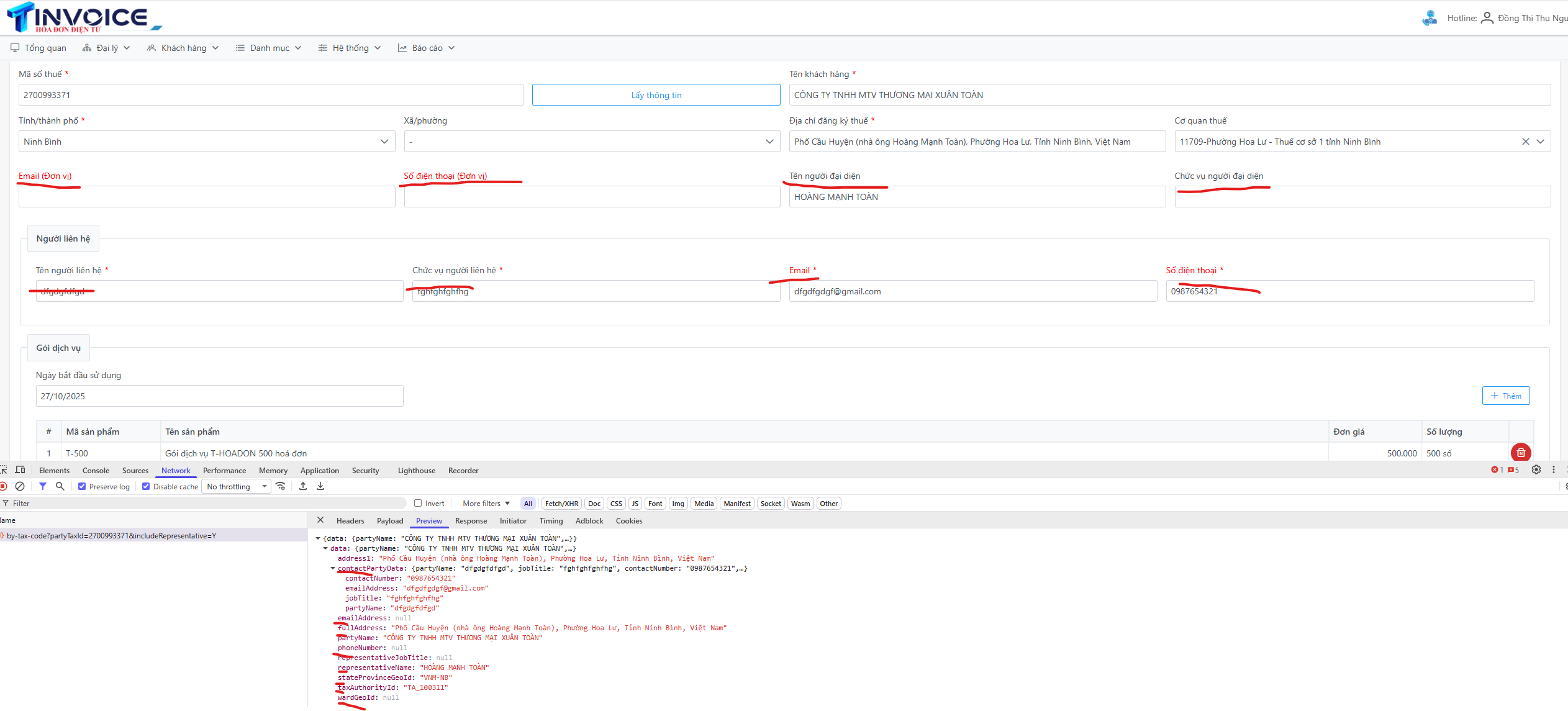The image size is (1568, 711).
Task: Select the All request type filter
Action: (x=528, y=504)
